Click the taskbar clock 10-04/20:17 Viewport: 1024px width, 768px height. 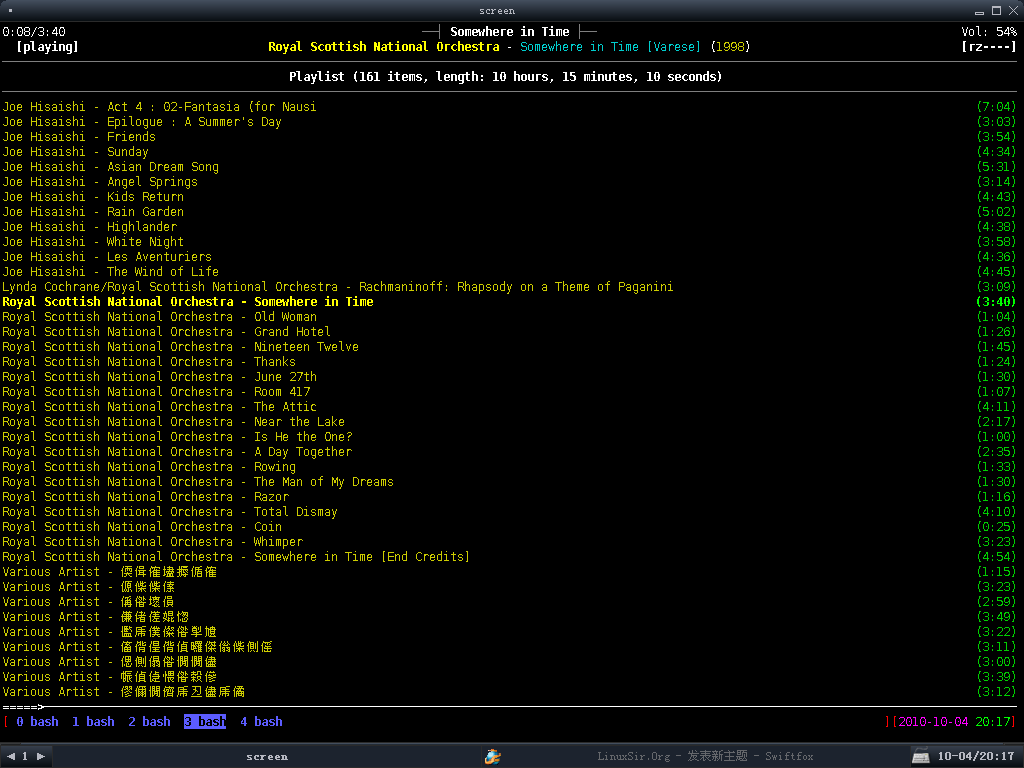tap(976, 756)
